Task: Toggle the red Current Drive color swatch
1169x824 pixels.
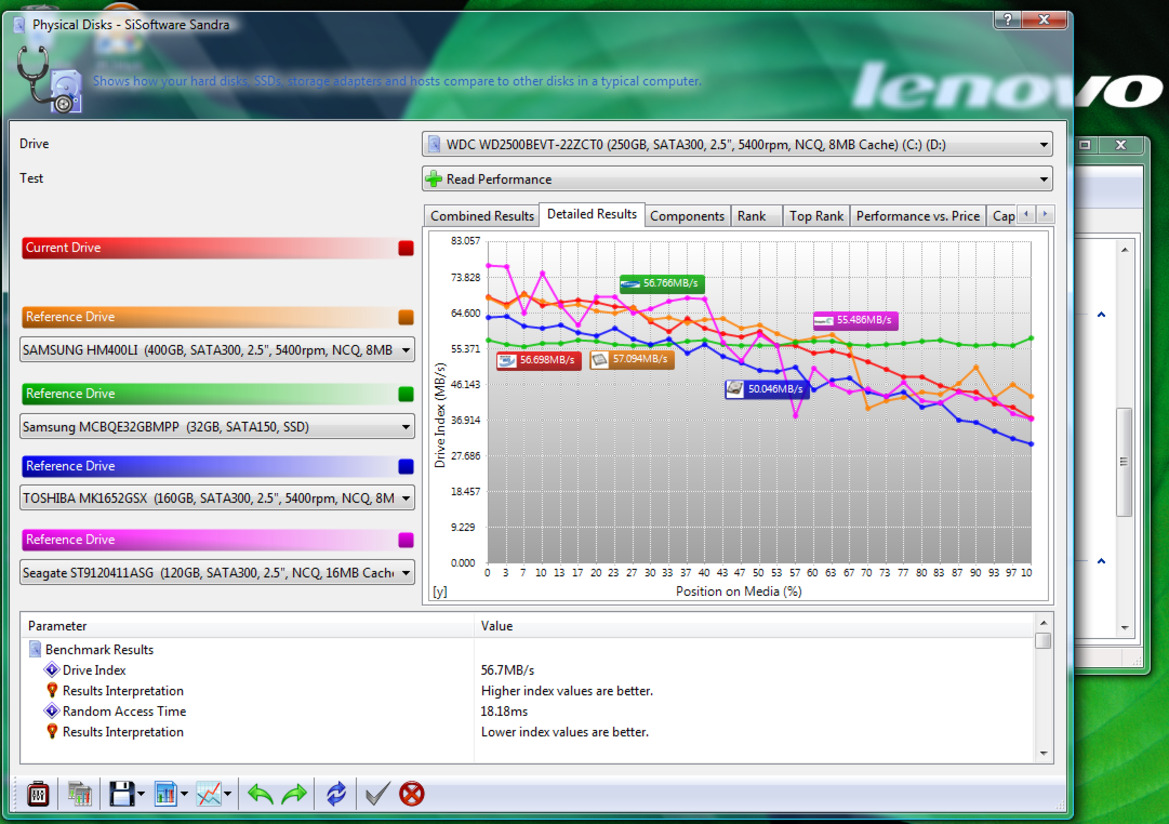Action: [x=406, y=248]
